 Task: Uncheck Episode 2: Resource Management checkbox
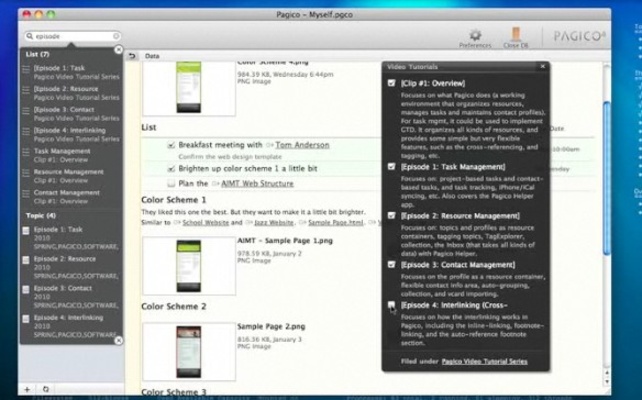click(391, 215)
